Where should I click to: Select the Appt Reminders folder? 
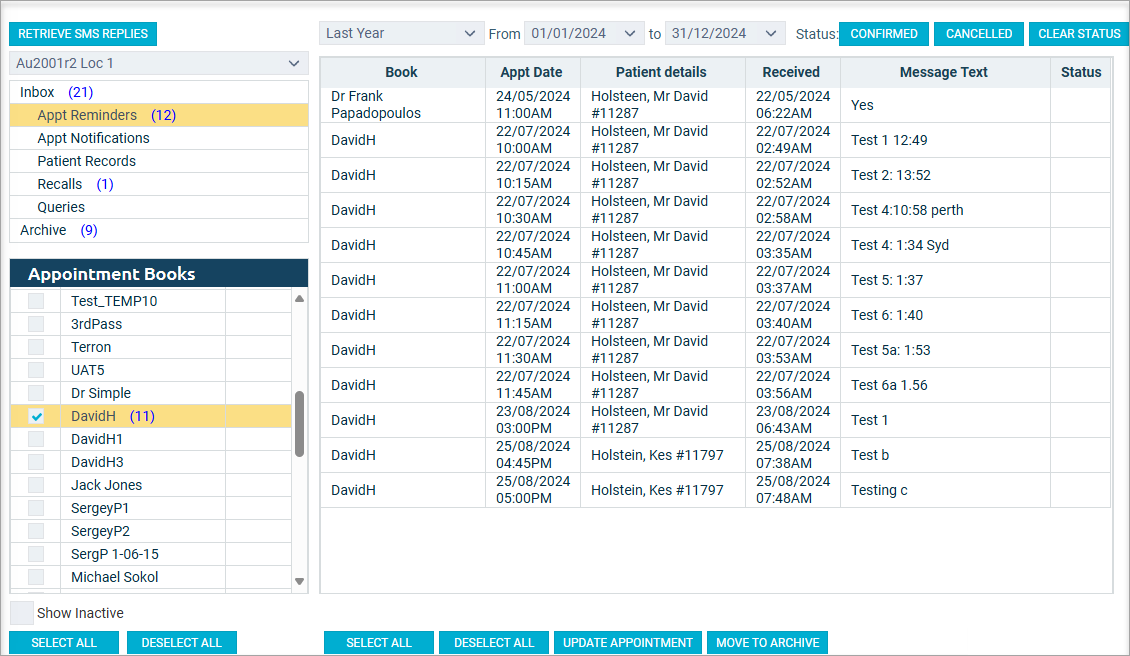click(159, 115)
